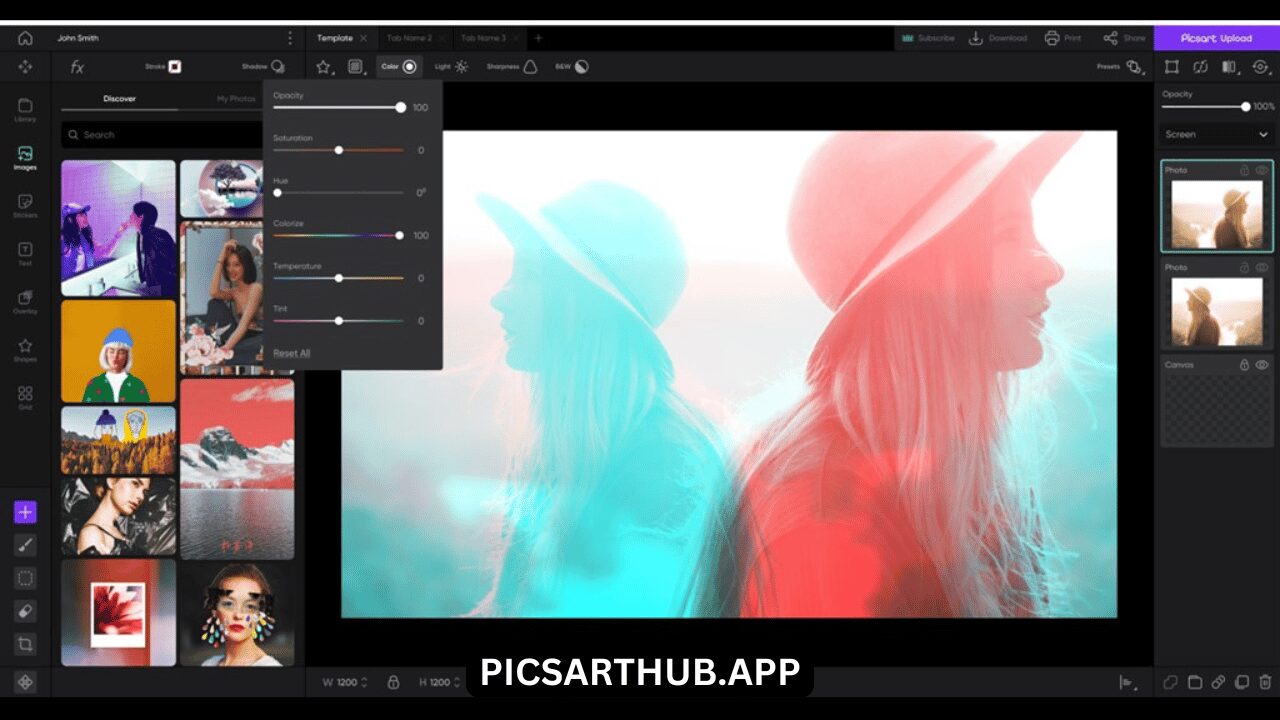Open the star favorites dropdown
The height and width of the screenshot is (720, 1280).
pos(324,67)
